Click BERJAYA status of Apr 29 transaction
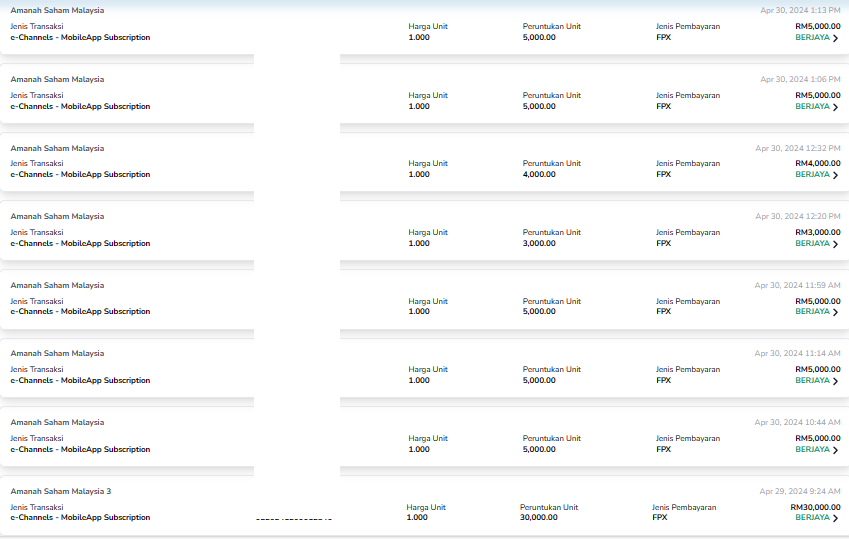 812,517
